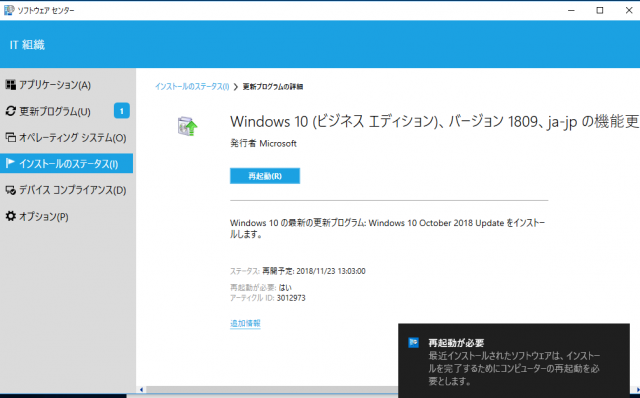Click the status value 再開予定: 2018/11/23 13:03:00
Screen dimensions: 640x398
[314, 271]
